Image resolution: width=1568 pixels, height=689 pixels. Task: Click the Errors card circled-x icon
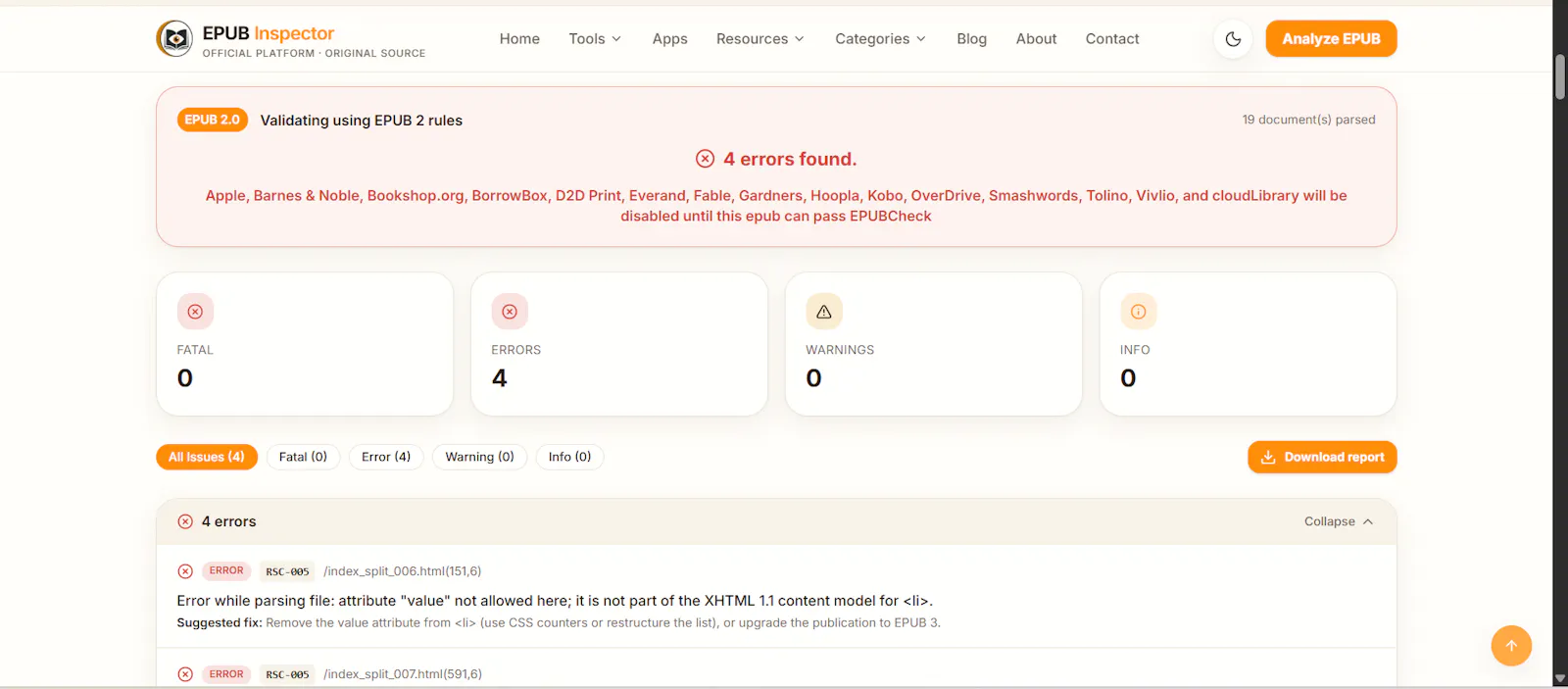[x=510, y=312]
